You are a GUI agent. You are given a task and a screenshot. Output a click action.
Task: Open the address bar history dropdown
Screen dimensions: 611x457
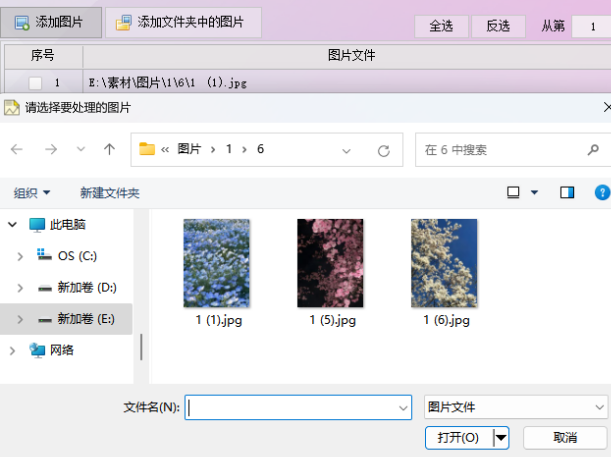346,151
